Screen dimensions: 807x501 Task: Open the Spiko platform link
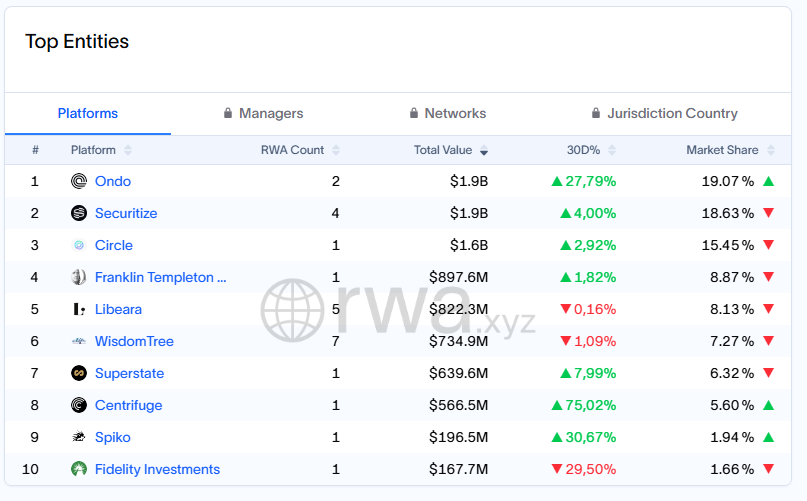point(113,437)
